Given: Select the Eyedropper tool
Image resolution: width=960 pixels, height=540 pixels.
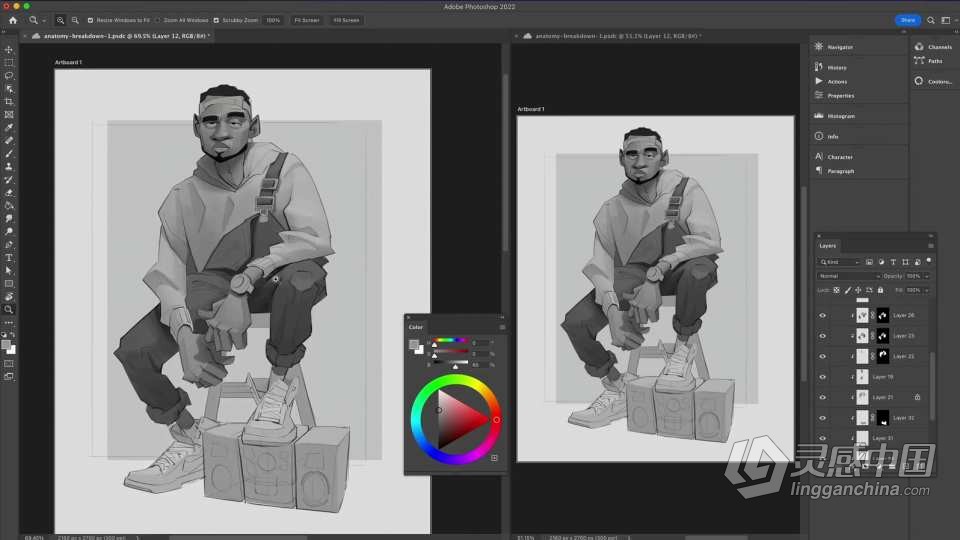Looking at the screenshot, I should (x=9, y=127).
